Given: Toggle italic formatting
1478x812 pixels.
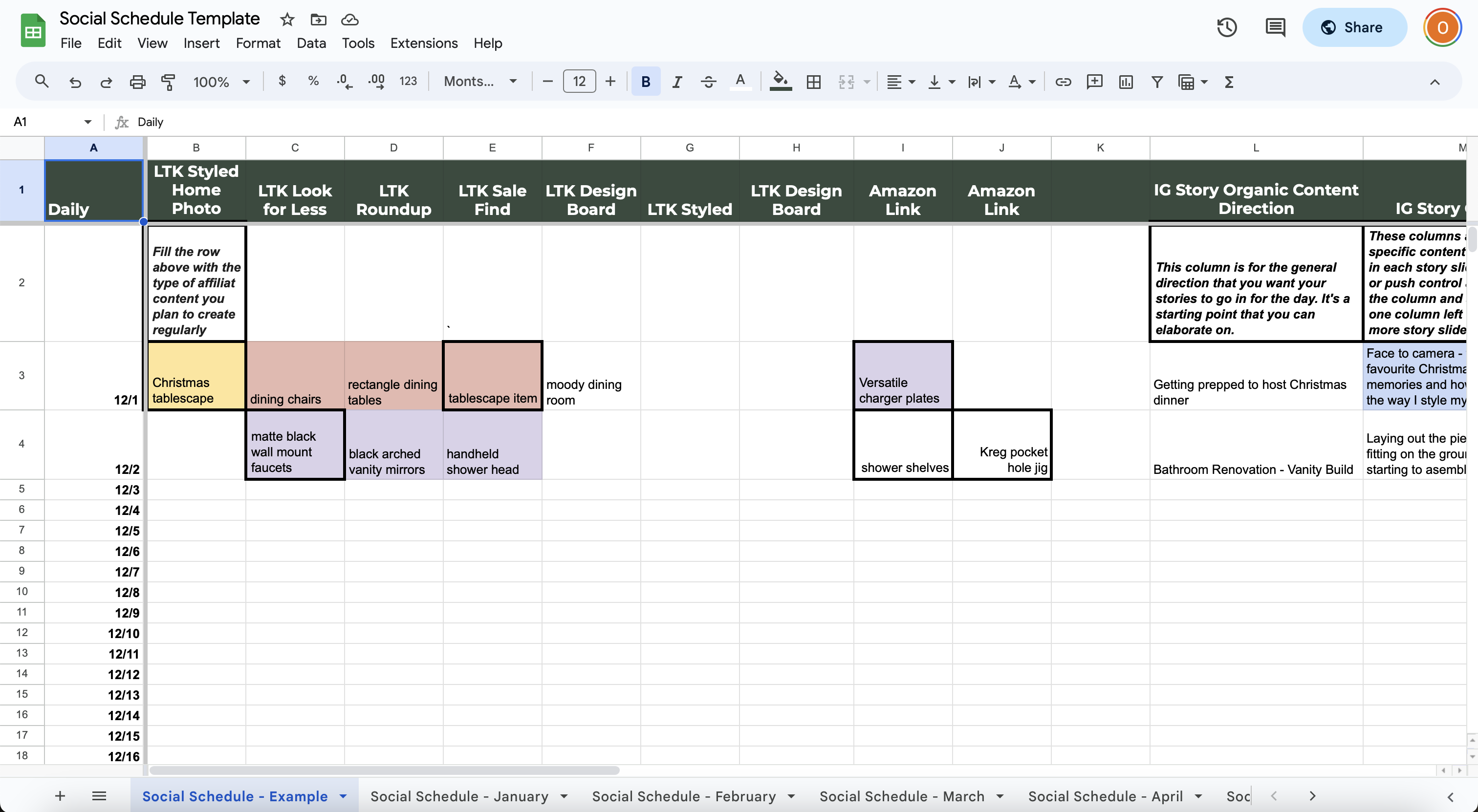Looking at the screenshot, I should tap(677, 82).
